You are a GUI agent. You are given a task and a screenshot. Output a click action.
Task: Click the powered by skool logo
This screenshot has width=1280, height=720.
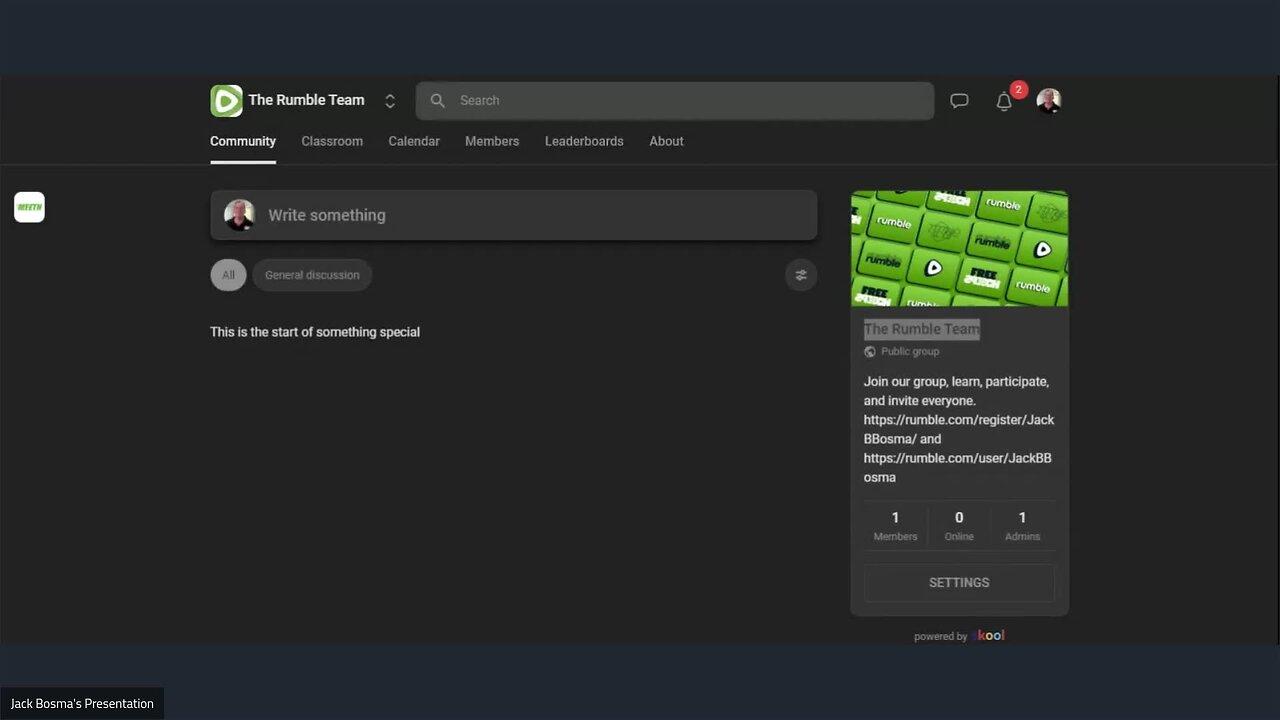click(988, 635)
